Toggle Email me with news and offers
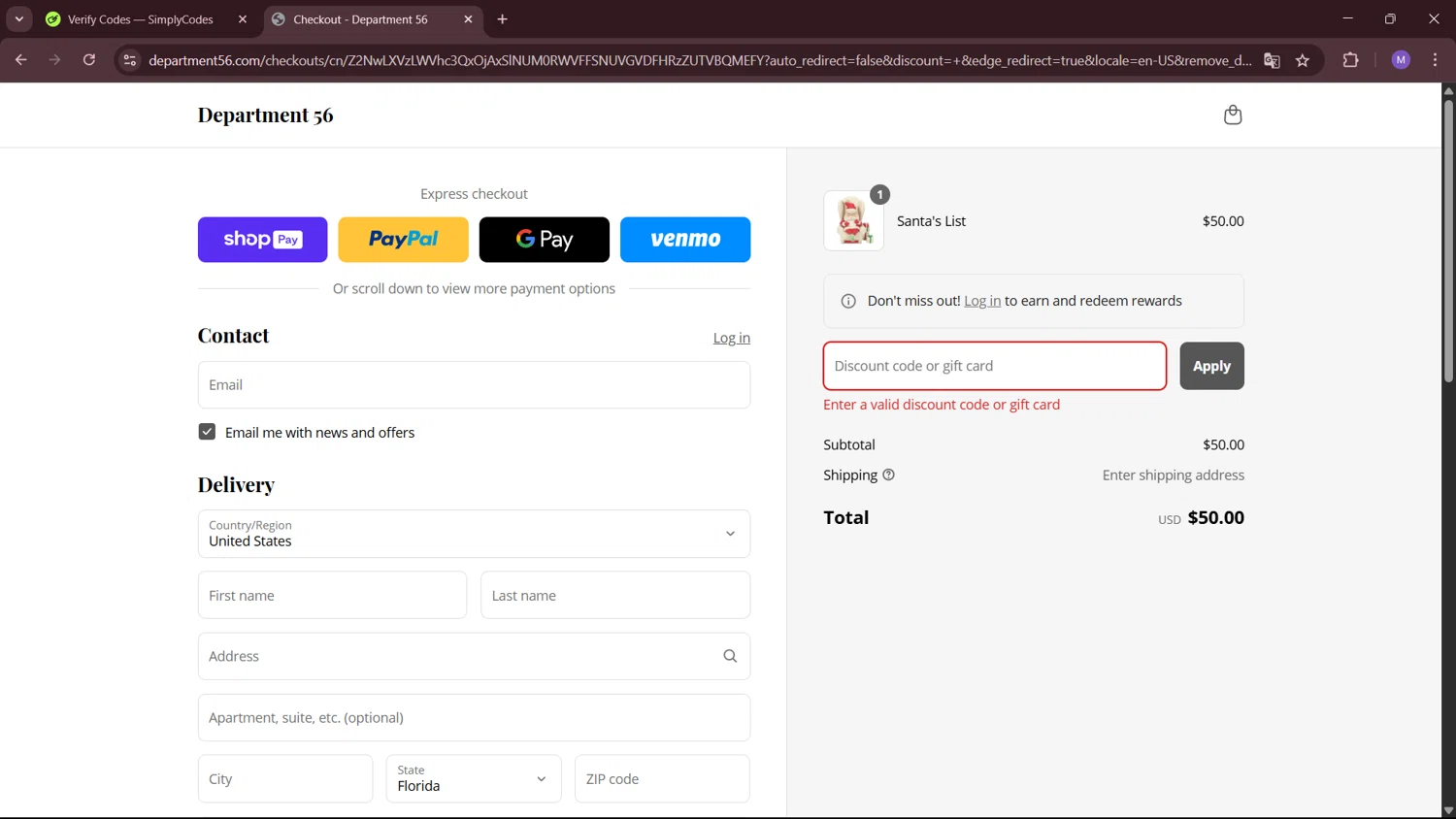Viewport: 1456px width, 819px height. point(207,432)
